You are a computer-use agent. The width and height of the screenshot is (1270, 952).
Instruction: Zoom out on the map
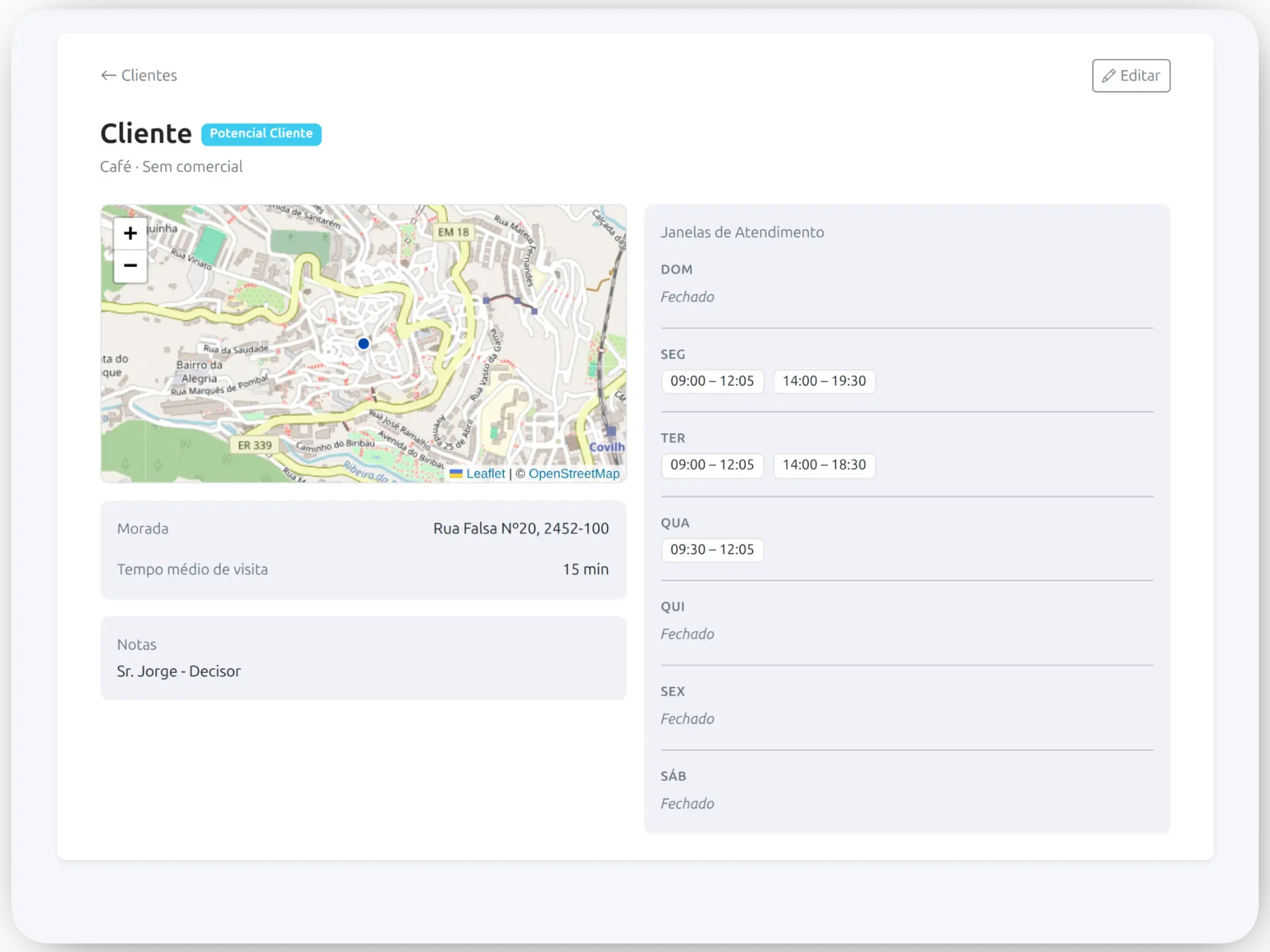tap(130, 266)
